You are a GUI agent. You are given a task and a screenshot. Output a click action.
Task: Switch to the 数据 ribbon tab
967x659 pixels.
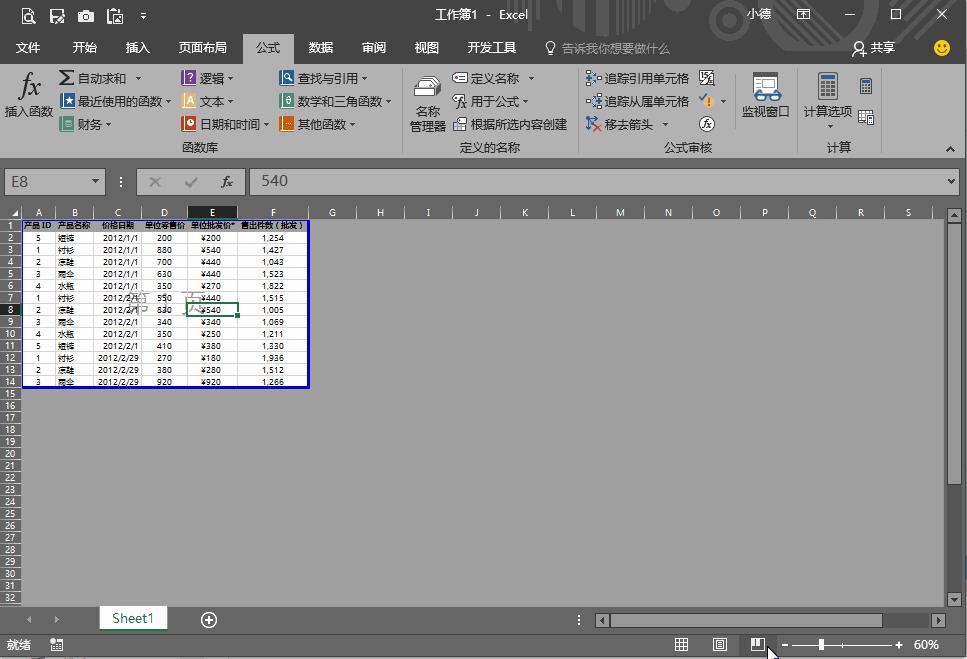[x=320, y=48]
